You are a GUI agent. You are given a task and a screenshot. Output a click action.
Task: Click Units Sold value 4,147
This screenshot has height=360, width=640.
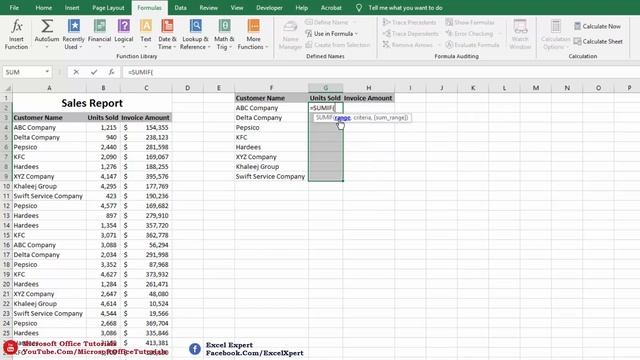click(103, 176)
